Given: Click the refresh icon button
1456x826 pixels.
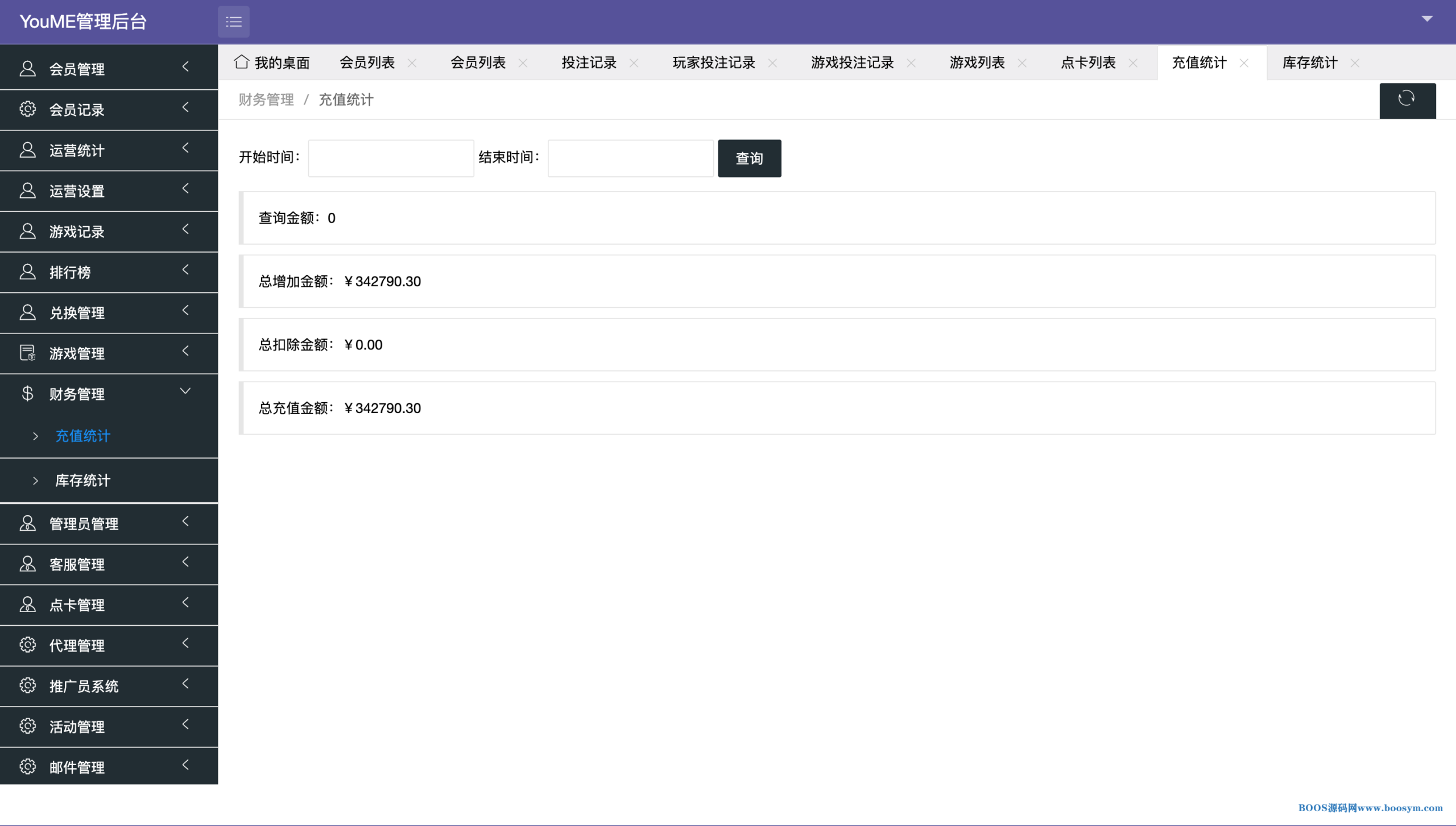Looking at the screenshot, I should [1407, 100].
